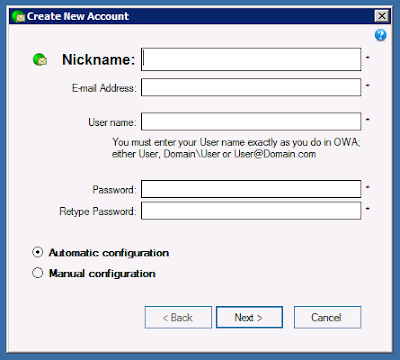Activate the Retype Password field
Screen dimensions: 400x360
click(x=251, y=211)
